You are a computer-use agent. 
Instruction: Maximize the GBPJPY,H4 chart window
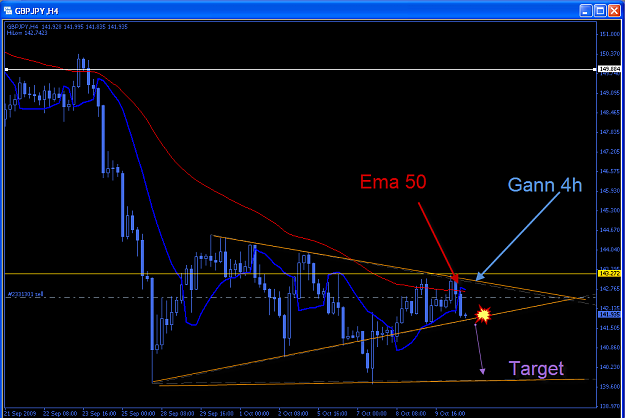600,11
